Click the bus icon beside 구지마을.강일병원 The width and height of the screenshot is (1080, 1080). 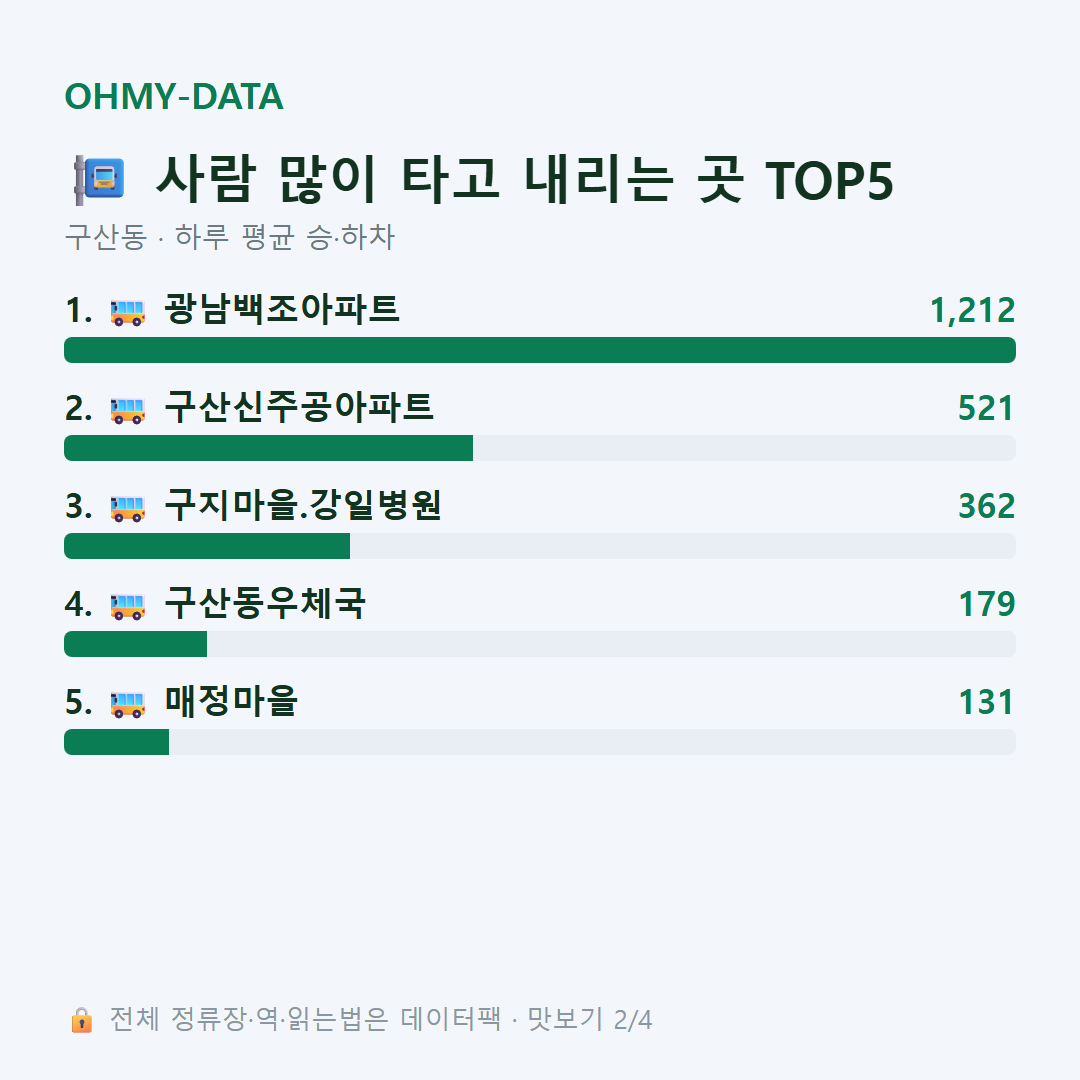click(x=127, y=508)
